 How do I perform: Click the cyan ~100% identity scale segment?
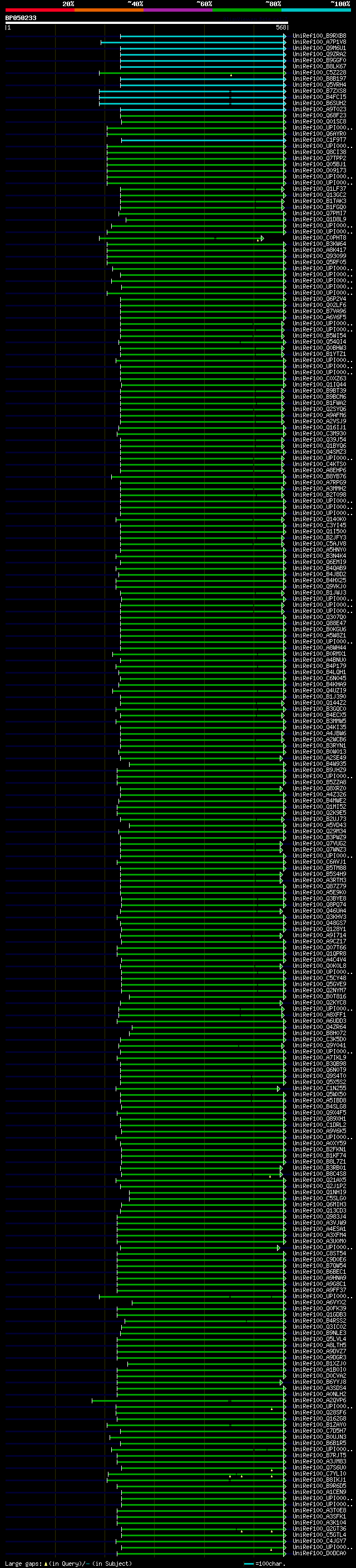point(316,10)
